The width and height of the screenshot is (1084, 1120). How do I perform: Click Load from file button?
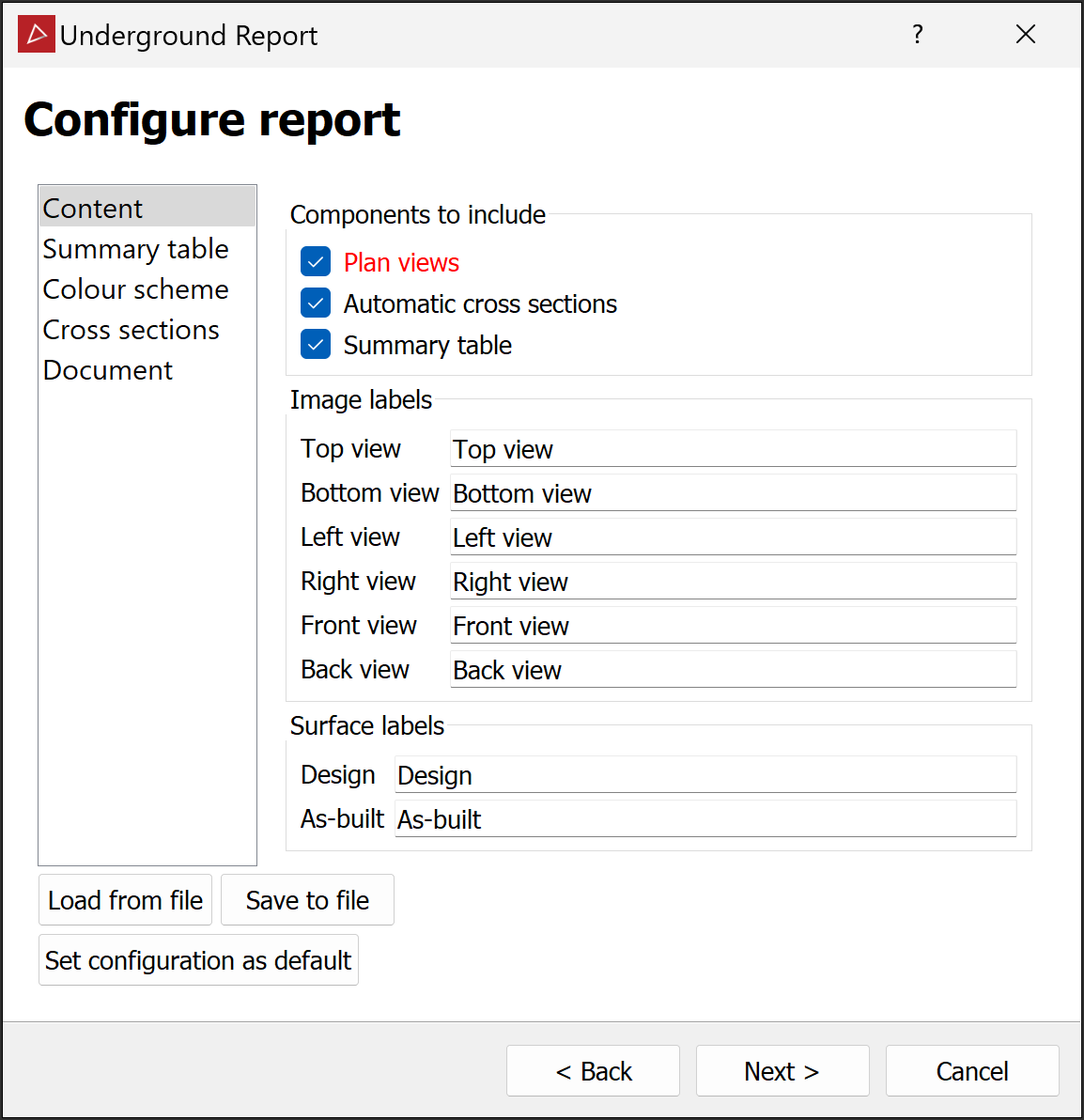pos(125,900)
